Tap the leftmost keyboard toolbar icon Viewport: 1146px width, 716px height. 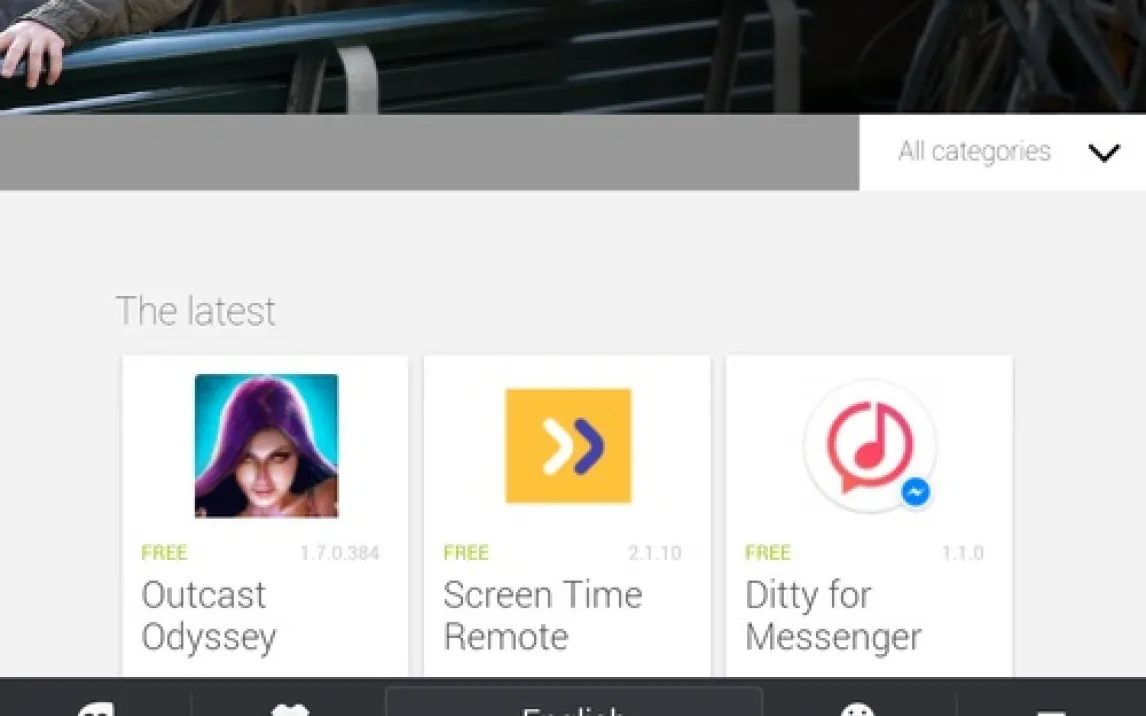(96, 708)
